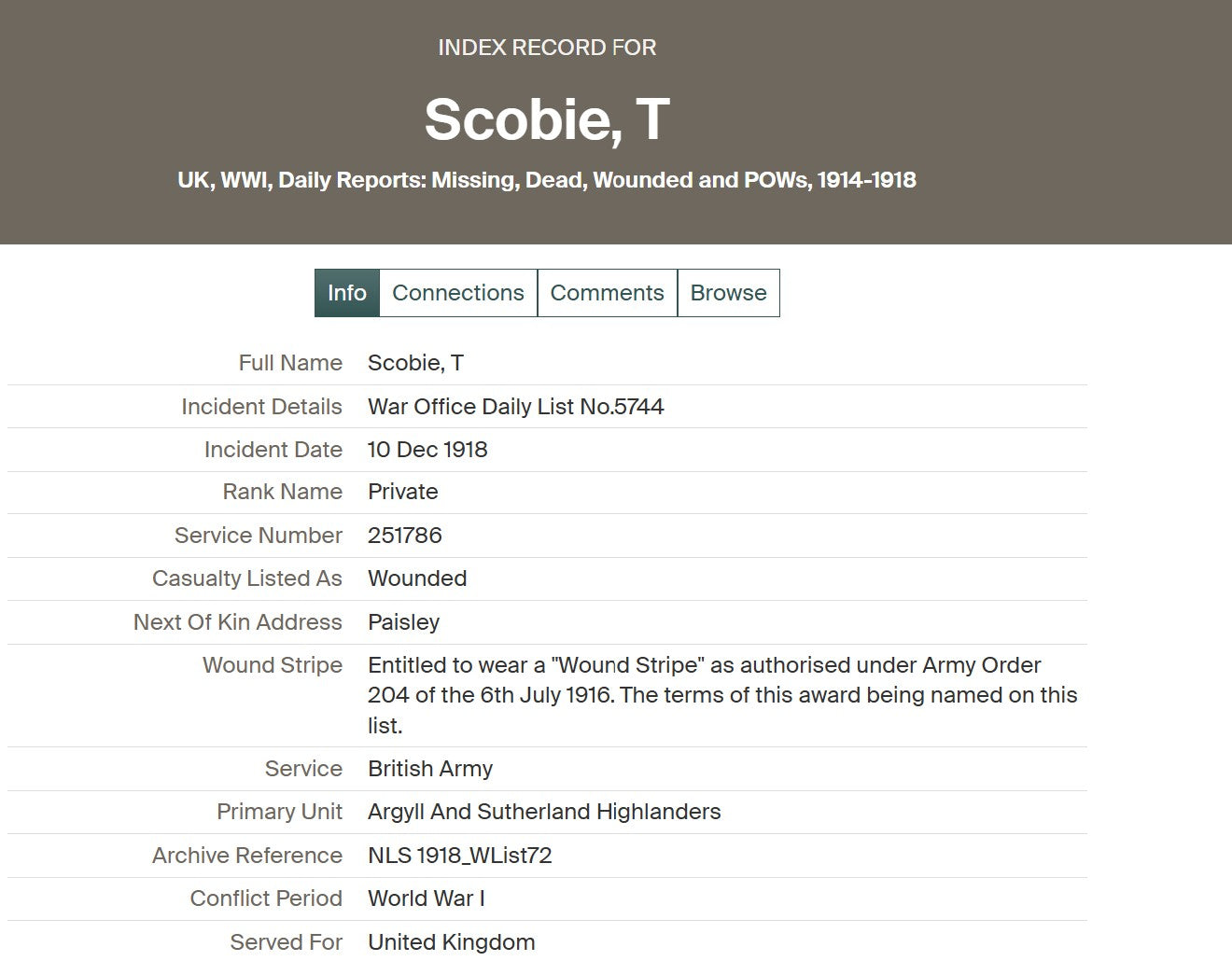Click the Private rank value

pos(402,492)
